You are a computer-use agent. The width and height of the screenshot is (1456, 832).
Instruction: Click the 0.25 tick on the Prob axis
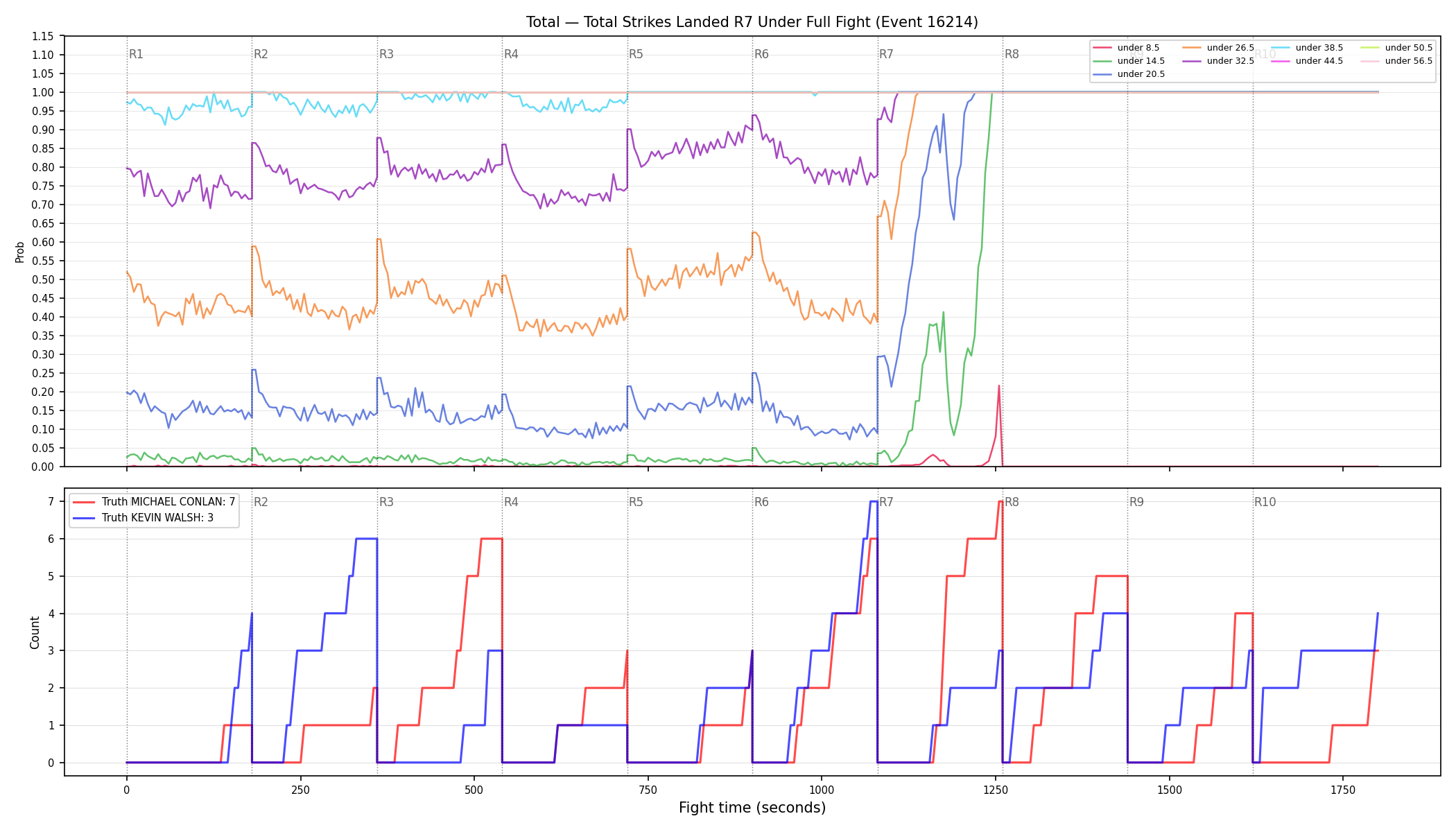pyautogui.click(x=43, y=373)
